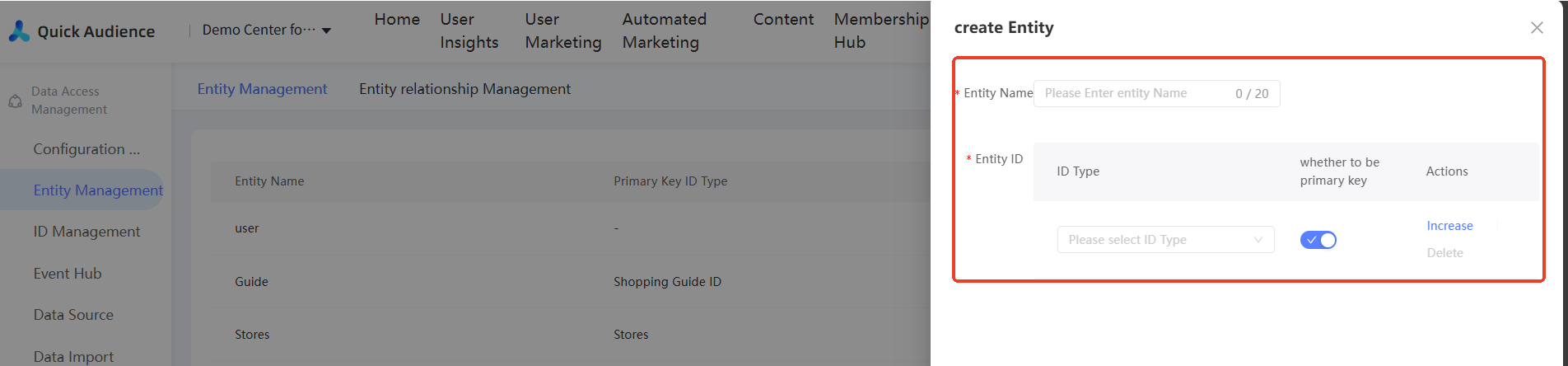Open Data Import in sidebar
Screen dimensions: 1568x366
pos(73,356)
